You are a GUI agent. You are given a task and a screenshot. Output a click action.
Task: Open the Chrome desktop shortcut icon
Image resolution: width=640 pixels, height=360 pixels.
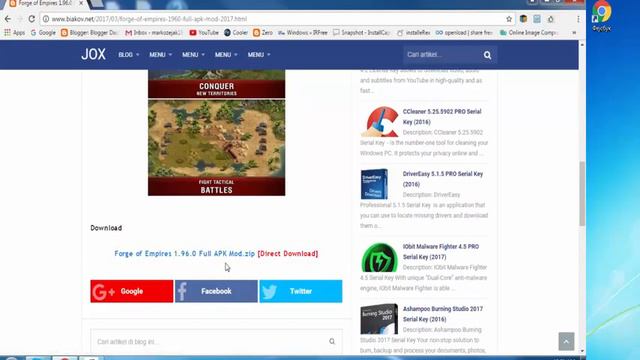point(602,16)
